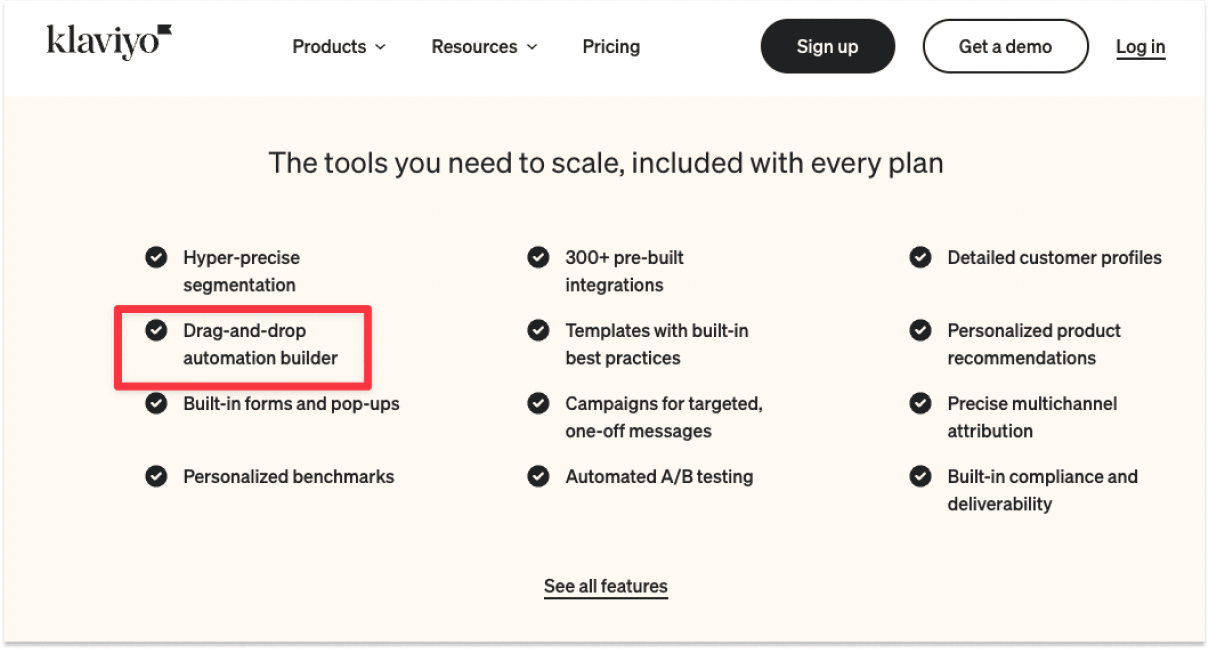Image resolution: width=1209 pixels, height=650 pixels.
Task: Click the checkmark beside Built-in compliance and deliverability
Action: click(920, 476)
